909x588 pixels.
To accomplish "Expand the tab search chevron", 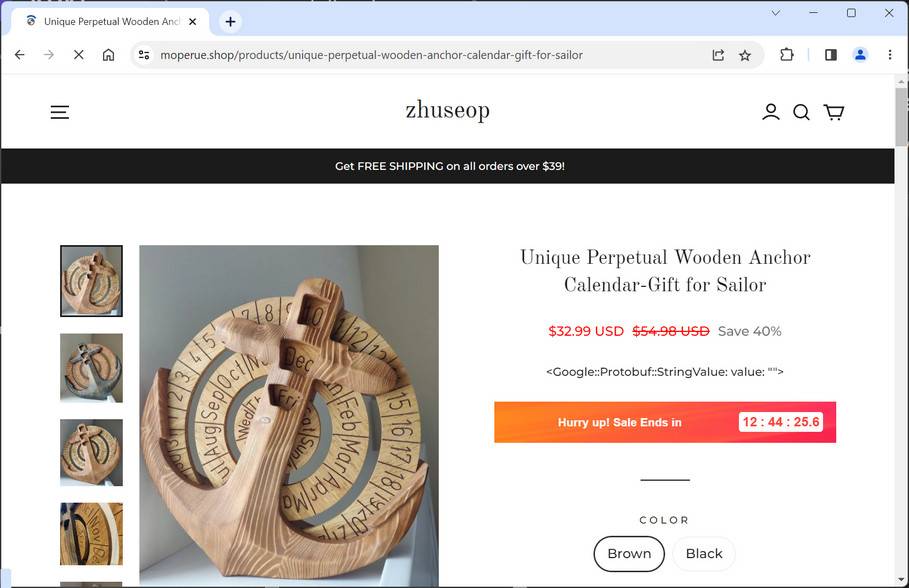I will pyautogui.click(x=775, y=13).
